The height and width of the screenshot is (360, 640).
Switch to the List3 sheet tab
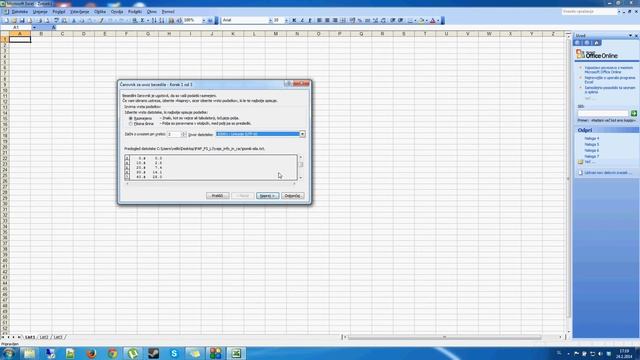(58, 337)
